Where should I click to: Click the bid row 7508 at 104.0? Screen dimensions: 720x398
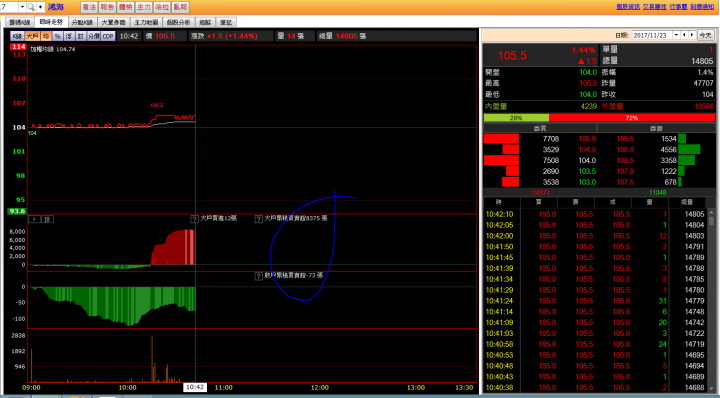coord(540,160)
